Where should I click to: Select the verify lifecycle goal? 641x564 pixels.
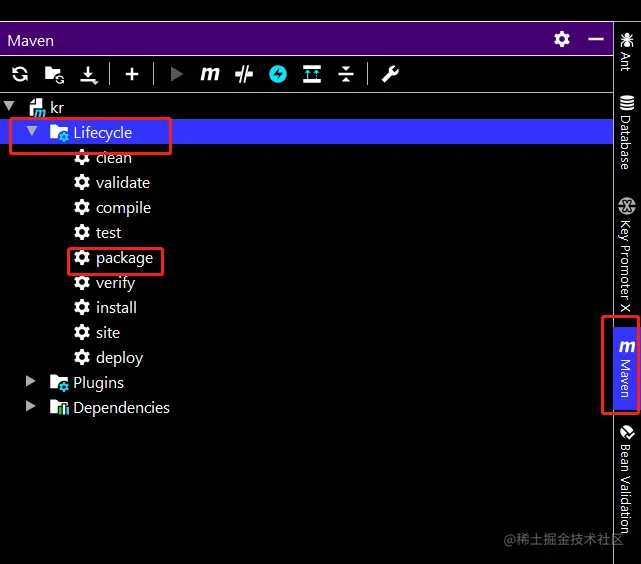(x=115, y=283)
